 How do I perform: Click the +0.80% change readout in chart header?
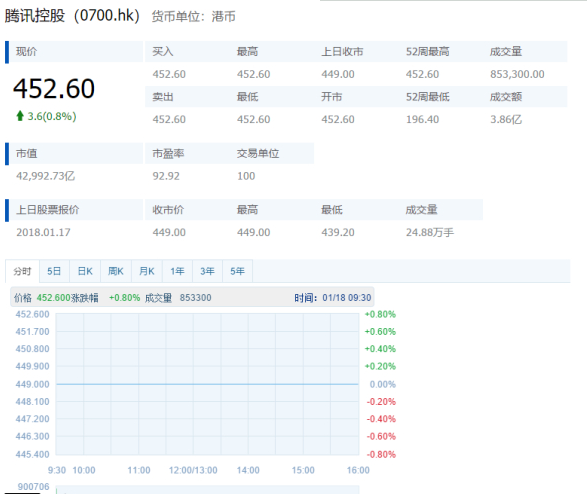124,298
